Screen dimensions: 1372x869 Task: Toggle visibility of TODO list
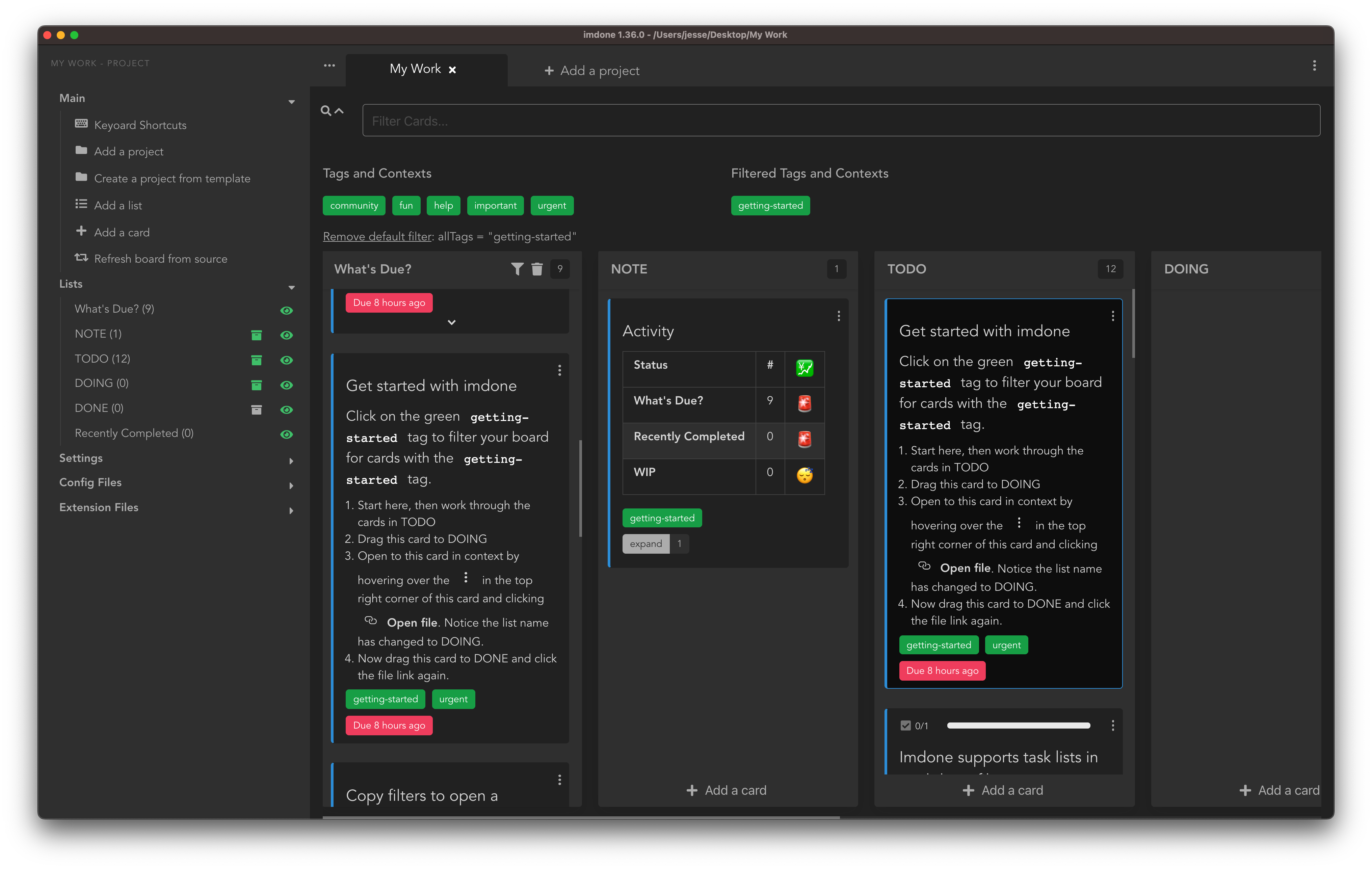click(x=287, y=360)
